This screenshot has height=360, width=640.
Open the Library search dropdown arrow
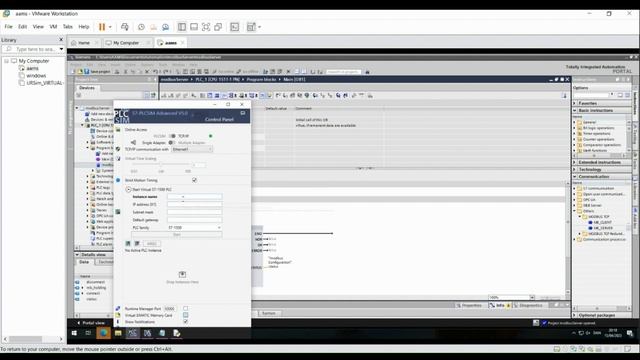(61, 49)
